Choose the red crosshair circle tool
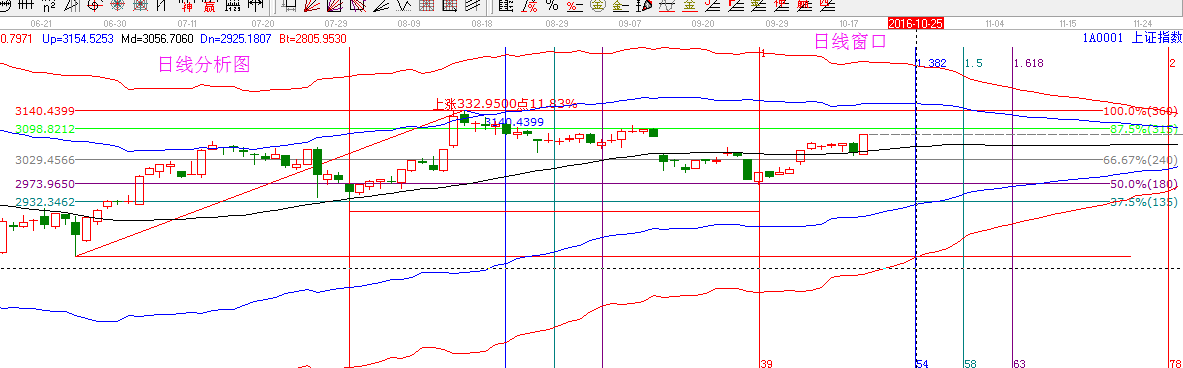The width and height of the screenshot is (1183, 368). [95, 5]
